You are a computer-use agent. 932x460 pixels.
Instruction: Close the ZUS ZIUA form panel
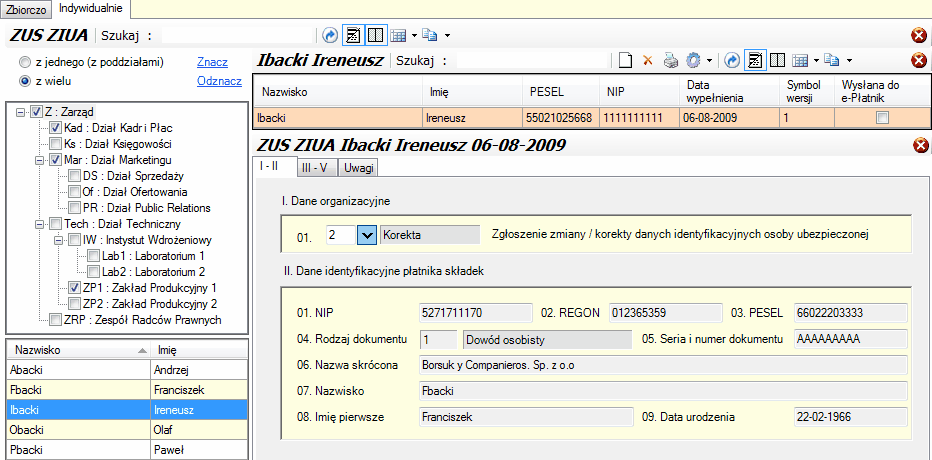[919, 146]
